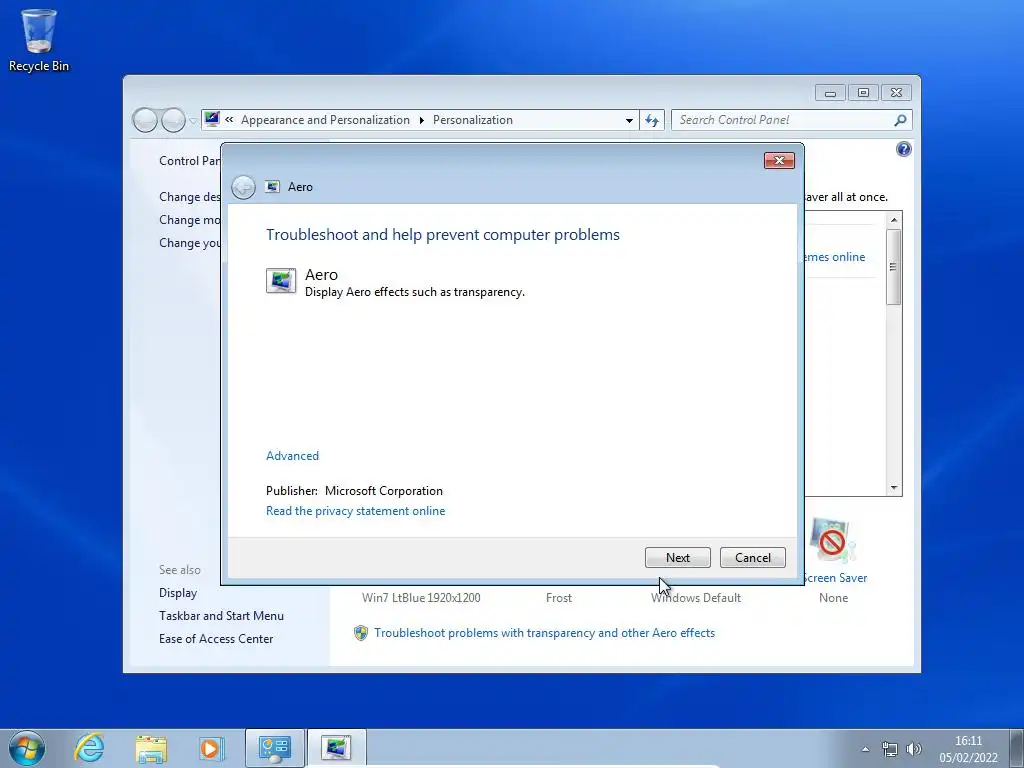1024x768 pixels.
Task: Click themes list scrollbar down arrow
Action: [894, 488]
